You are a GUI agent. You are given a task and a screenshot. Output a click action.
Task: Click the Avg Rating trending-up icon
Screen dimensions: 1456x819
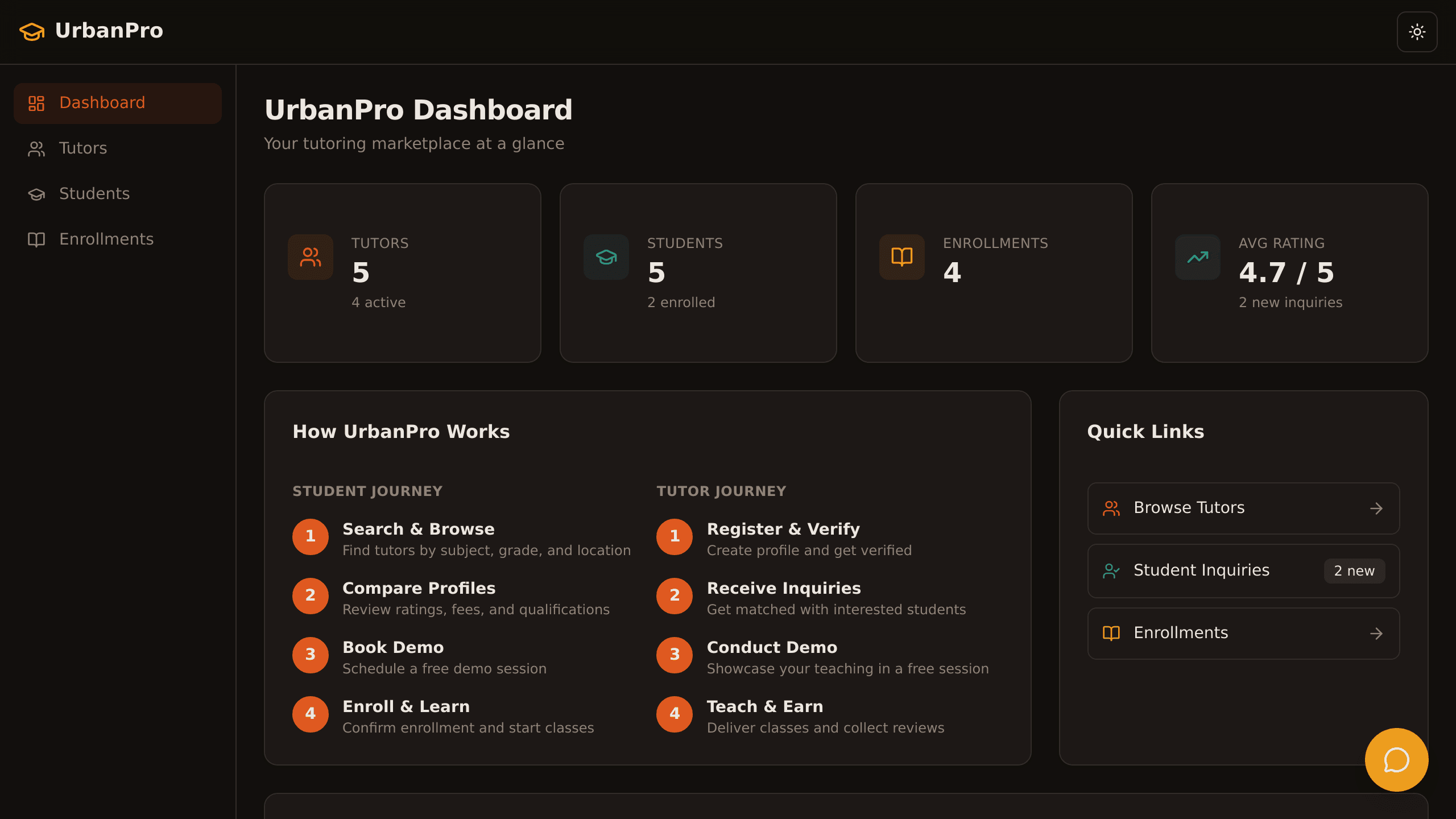[1198, 257]
